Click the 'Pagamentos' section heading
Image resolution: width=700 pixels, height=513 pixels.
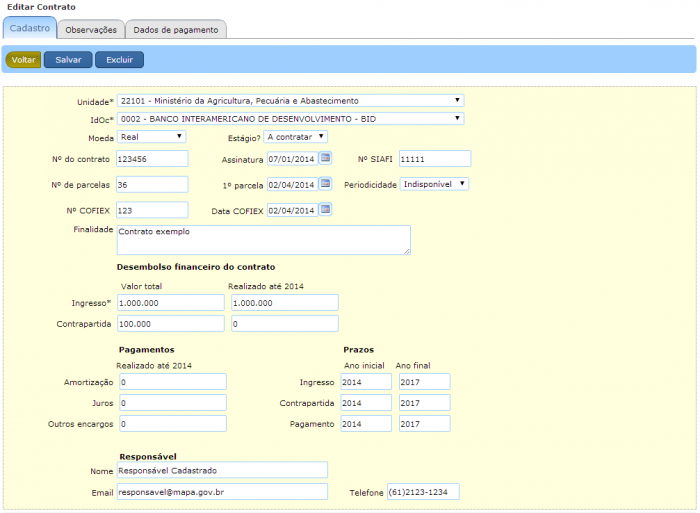coord(146,350)
